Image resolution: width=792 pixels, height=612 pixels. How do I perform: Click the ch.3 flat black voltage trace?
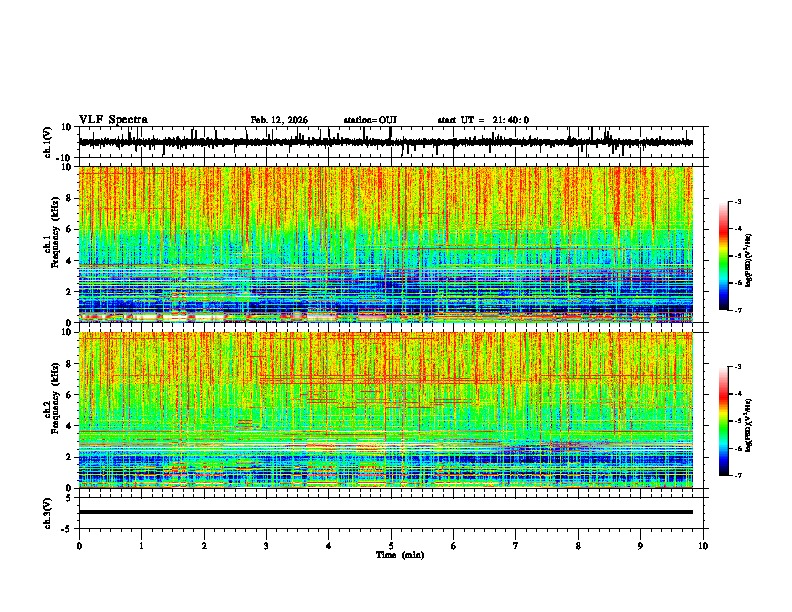(x=385, y=512)
